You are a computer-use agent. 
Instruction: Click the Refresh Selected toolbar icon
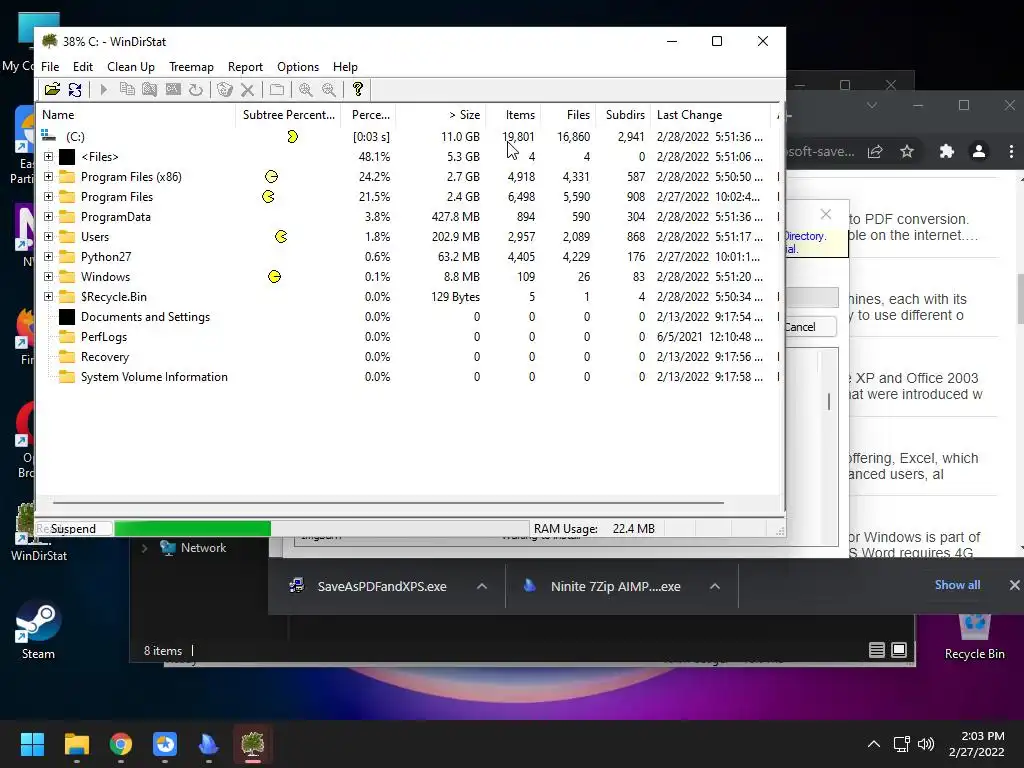tap(196, 89)
